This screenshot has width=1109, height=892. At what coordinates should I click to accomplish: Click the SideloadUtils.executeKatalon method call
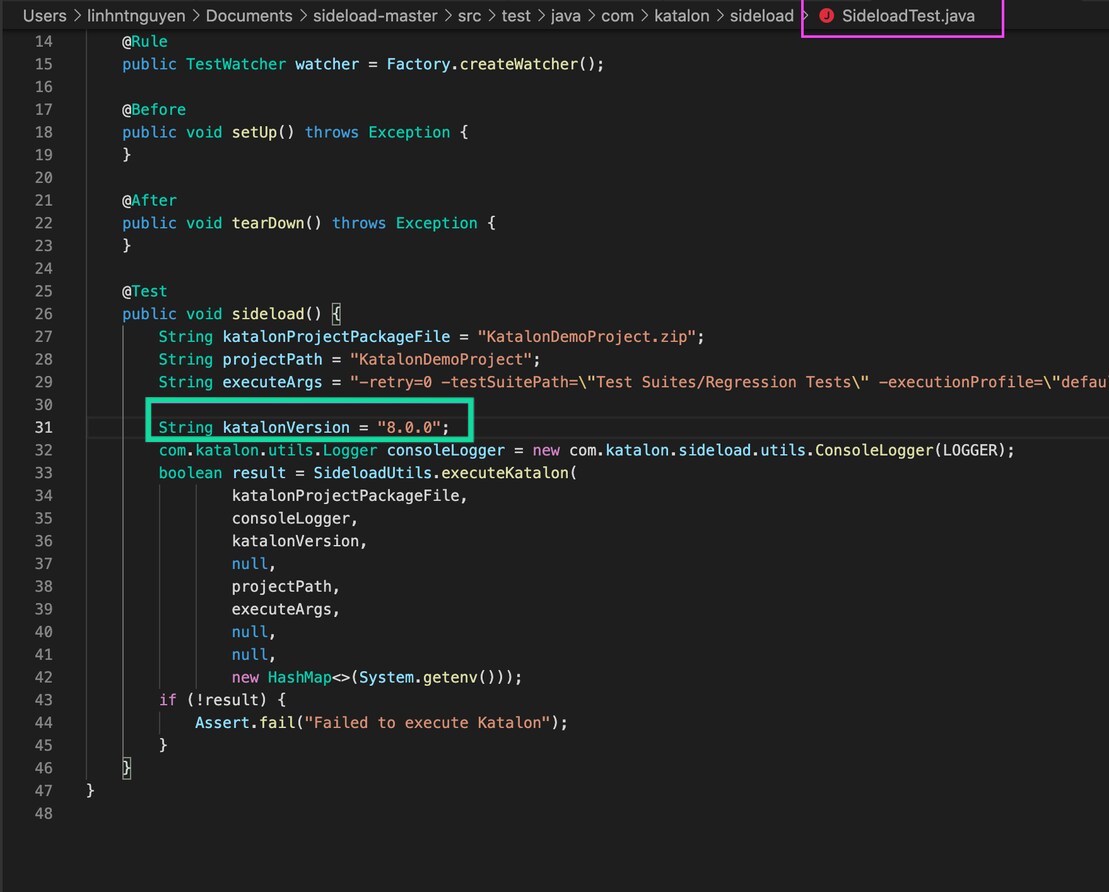point(445,473)
